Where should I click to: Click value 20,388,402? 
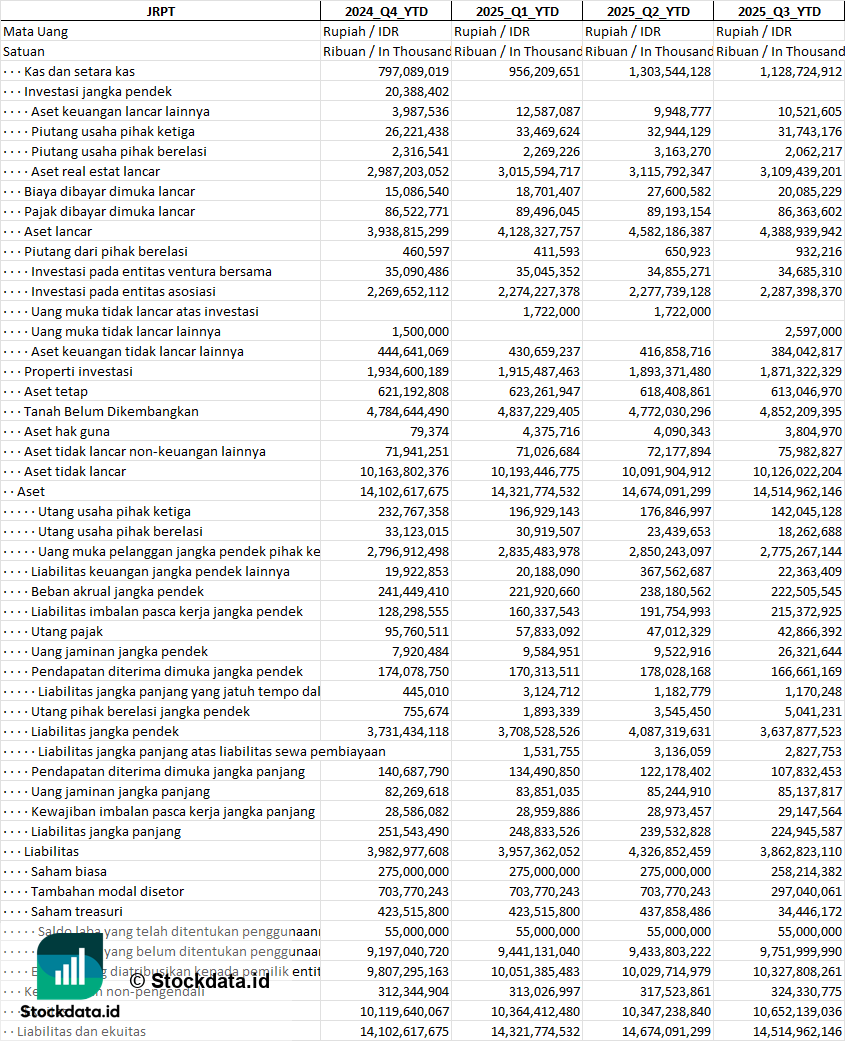tap(417, 91)
